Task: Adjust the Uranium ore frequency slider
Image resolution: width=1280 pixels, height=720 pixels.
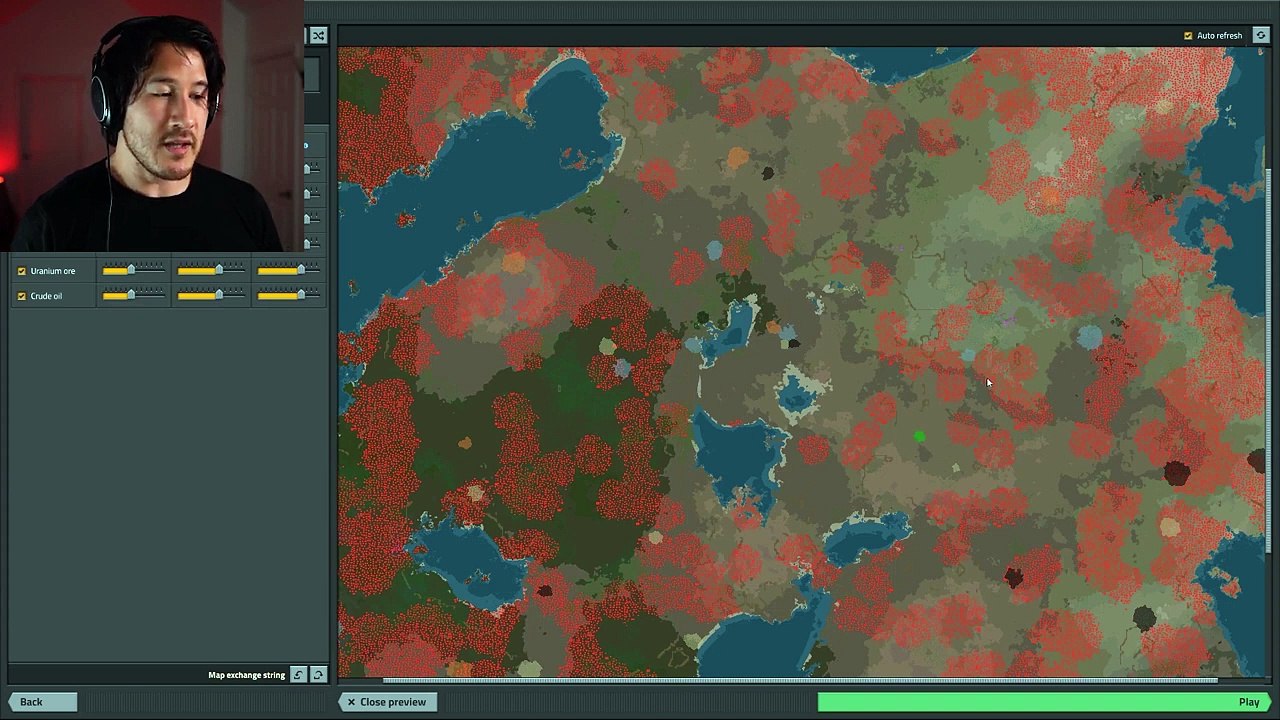Action: [x=134, y=270]
